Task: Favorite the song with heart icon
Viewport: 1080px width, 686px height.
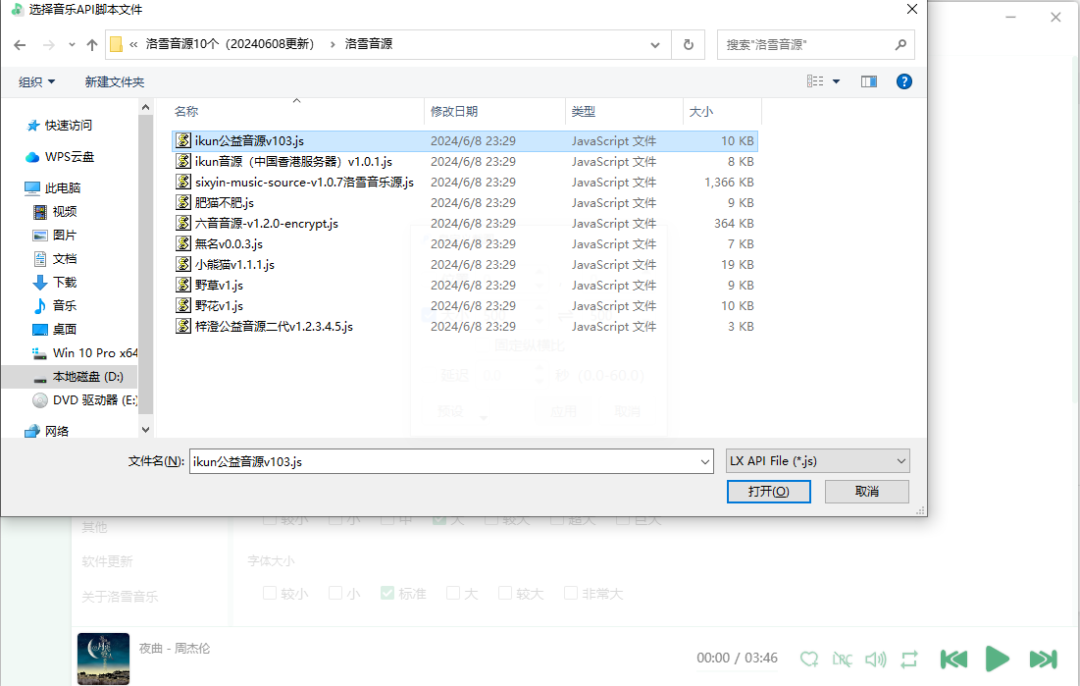Action: (809, 659)
